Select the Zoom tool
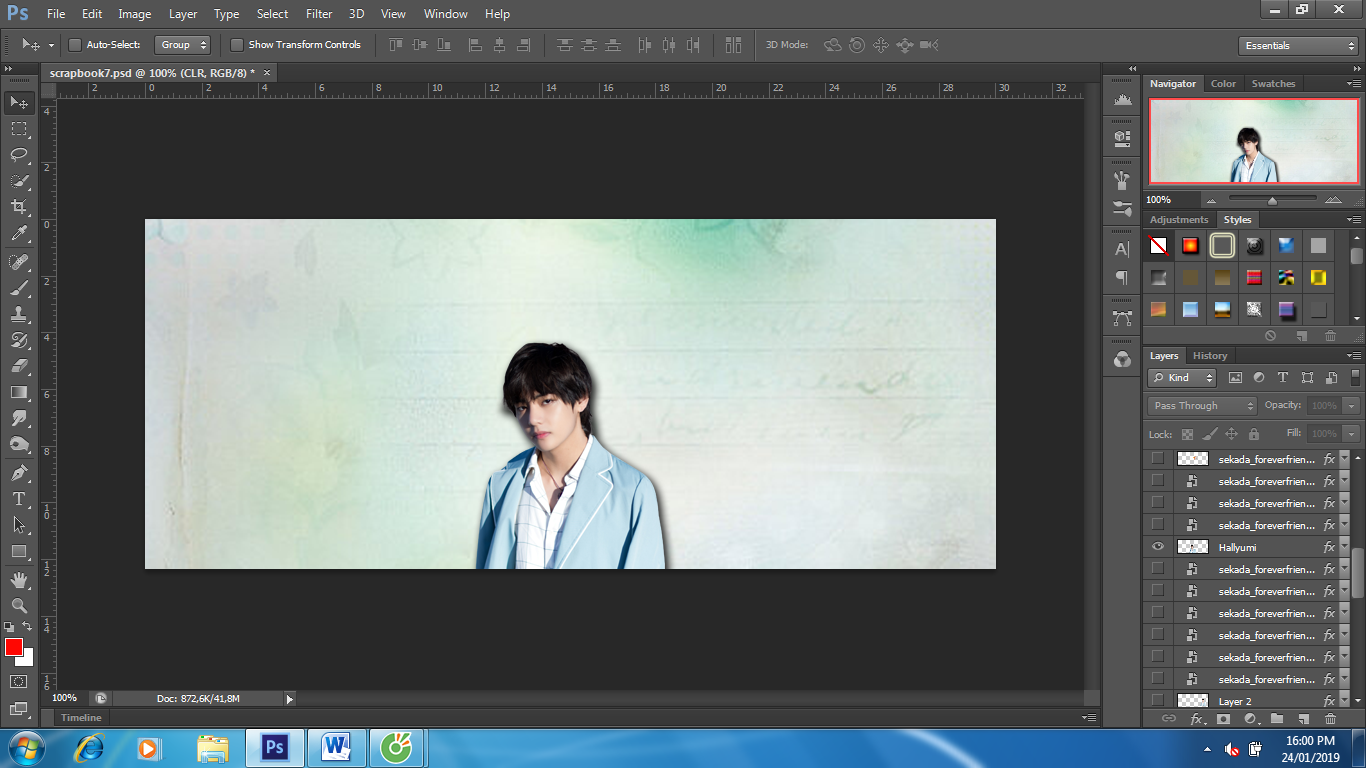 [x=19, y=605]
